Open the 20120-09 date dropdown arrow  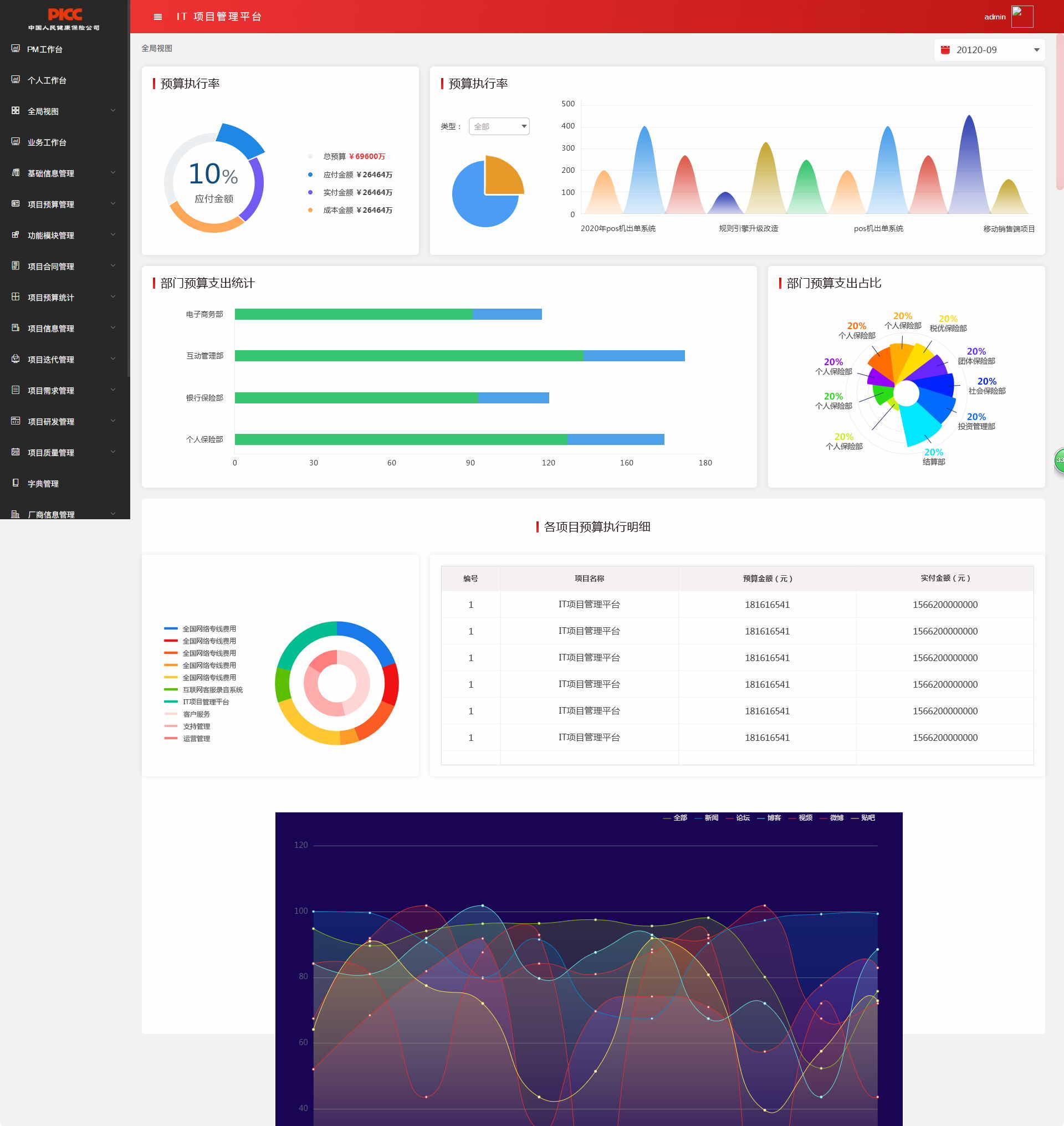(1036, 50)
